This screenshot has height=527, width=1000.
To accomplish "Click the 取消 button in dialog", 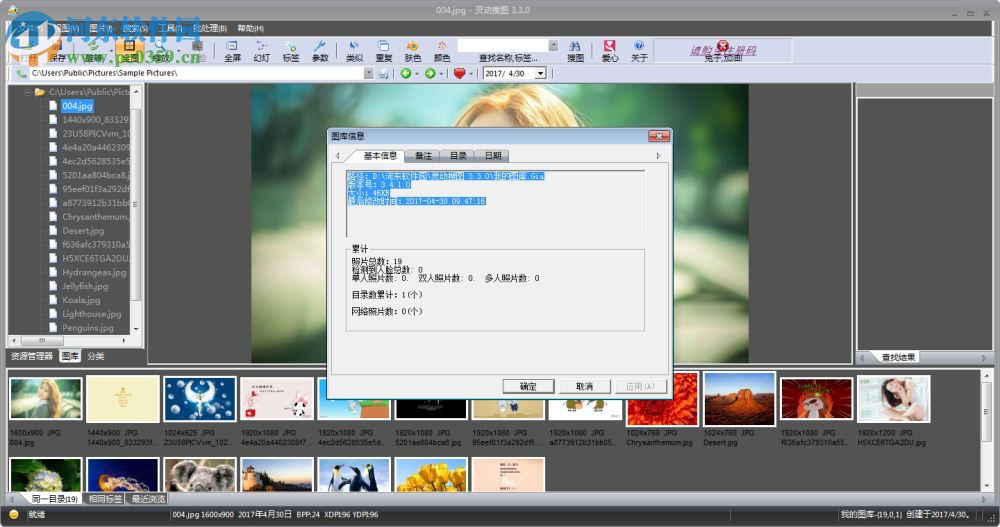I will coord(584,386).
